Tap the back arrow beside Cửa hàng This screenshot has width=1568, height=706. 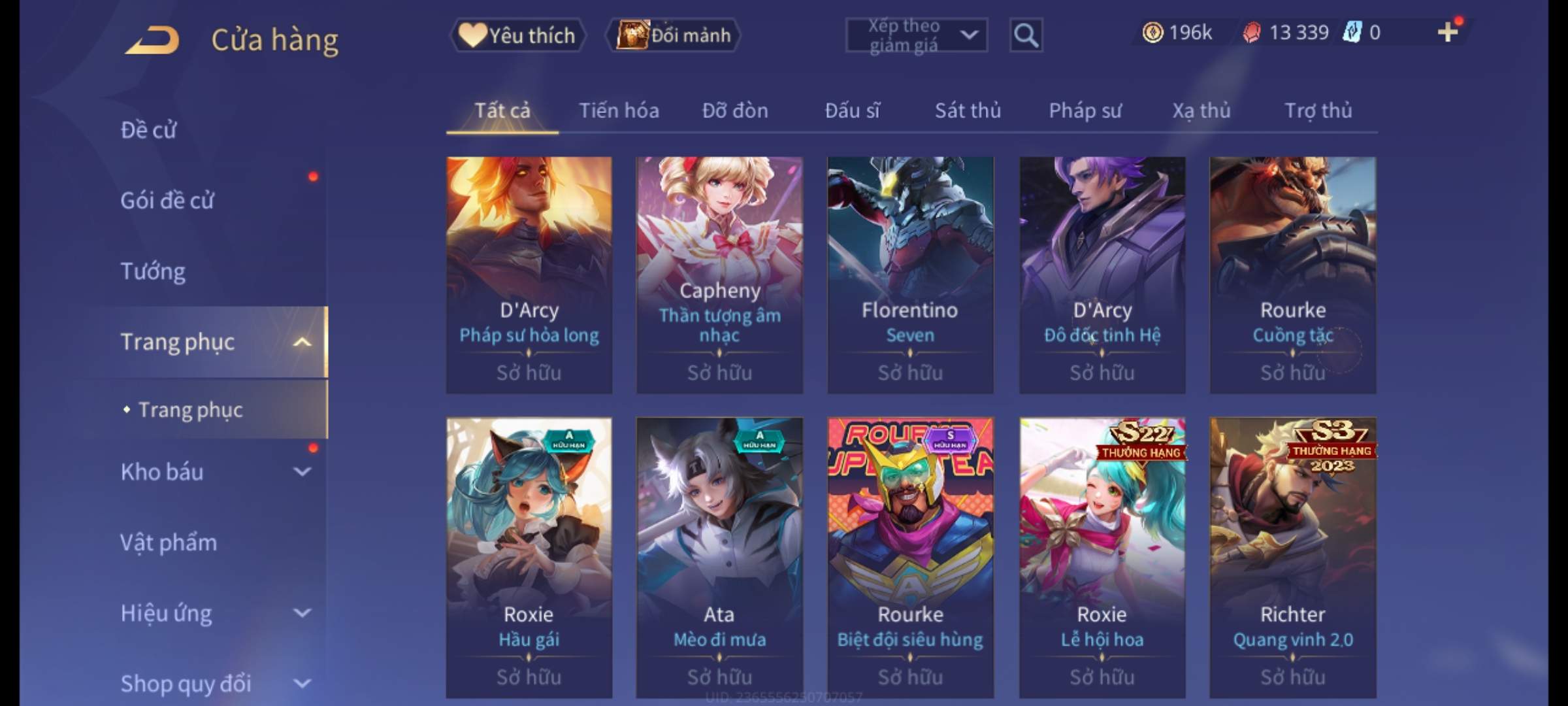coord(153,40)
